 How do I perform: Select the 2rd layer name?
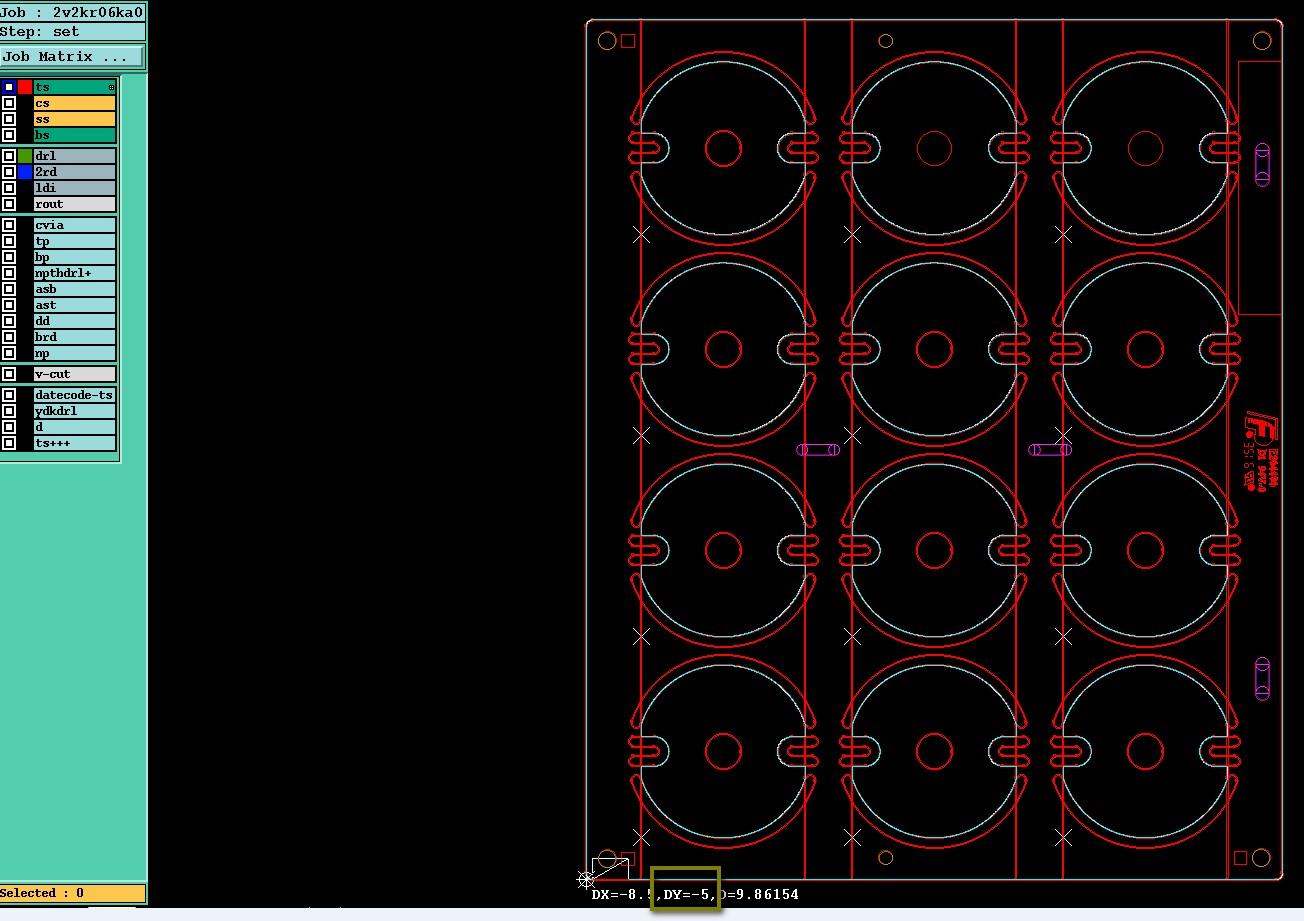(x=75, y=172)
